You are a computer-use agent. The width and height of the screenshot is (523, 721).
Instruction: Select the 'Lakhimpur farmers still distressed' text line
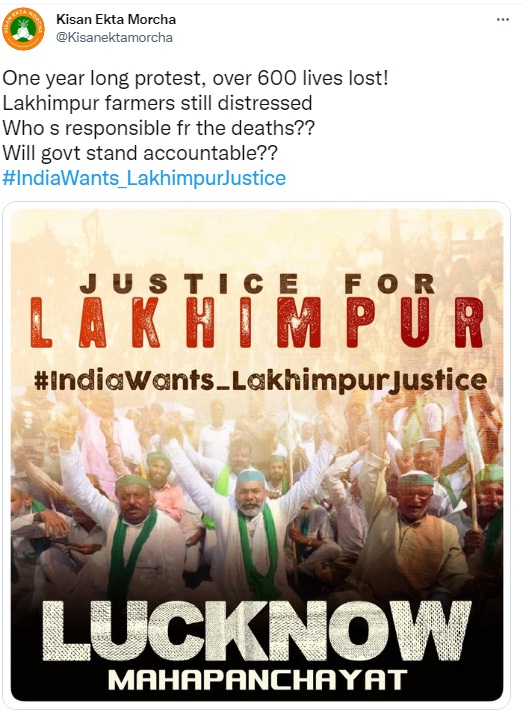pyautogui.click(x=157, y=103)
